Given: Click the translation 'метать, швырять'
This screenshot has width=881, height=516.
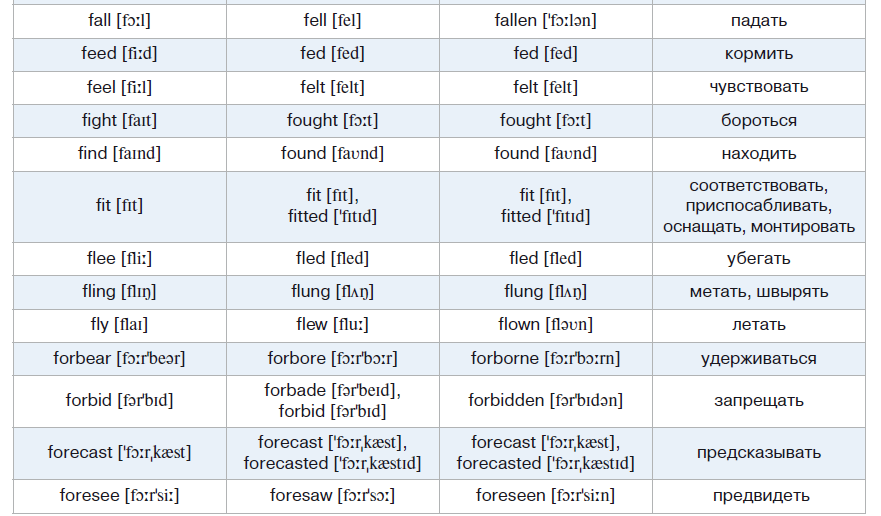Looking at the screenshot, I should coord(758,292).
